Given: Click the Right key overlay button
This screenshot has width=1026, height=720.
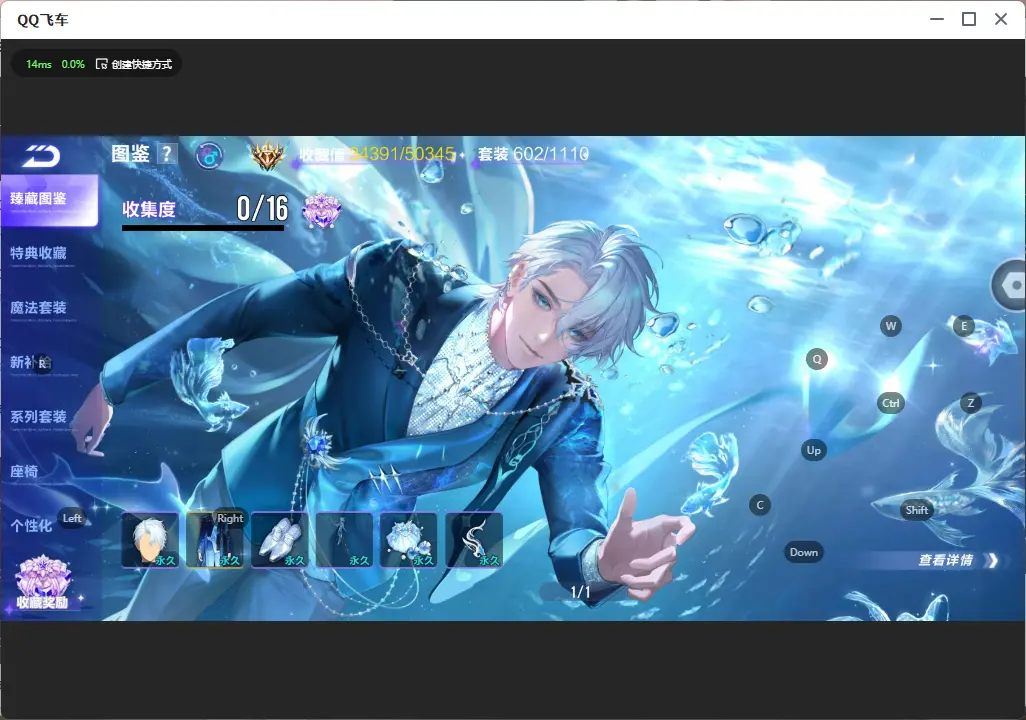Looking at the screenshot, I should pos(230,518).
